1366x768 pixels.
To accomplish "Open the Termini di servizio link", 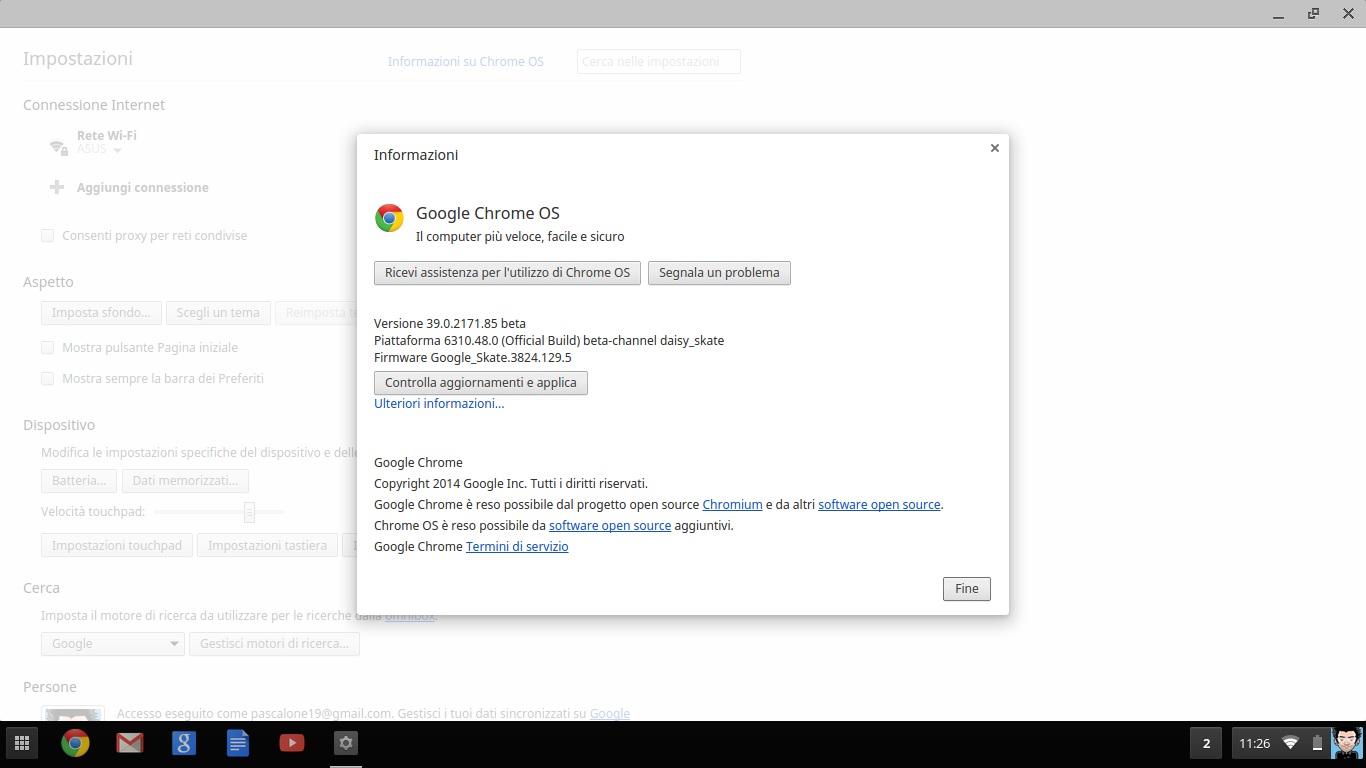I will pyautogui.click(x=517, y=547).
